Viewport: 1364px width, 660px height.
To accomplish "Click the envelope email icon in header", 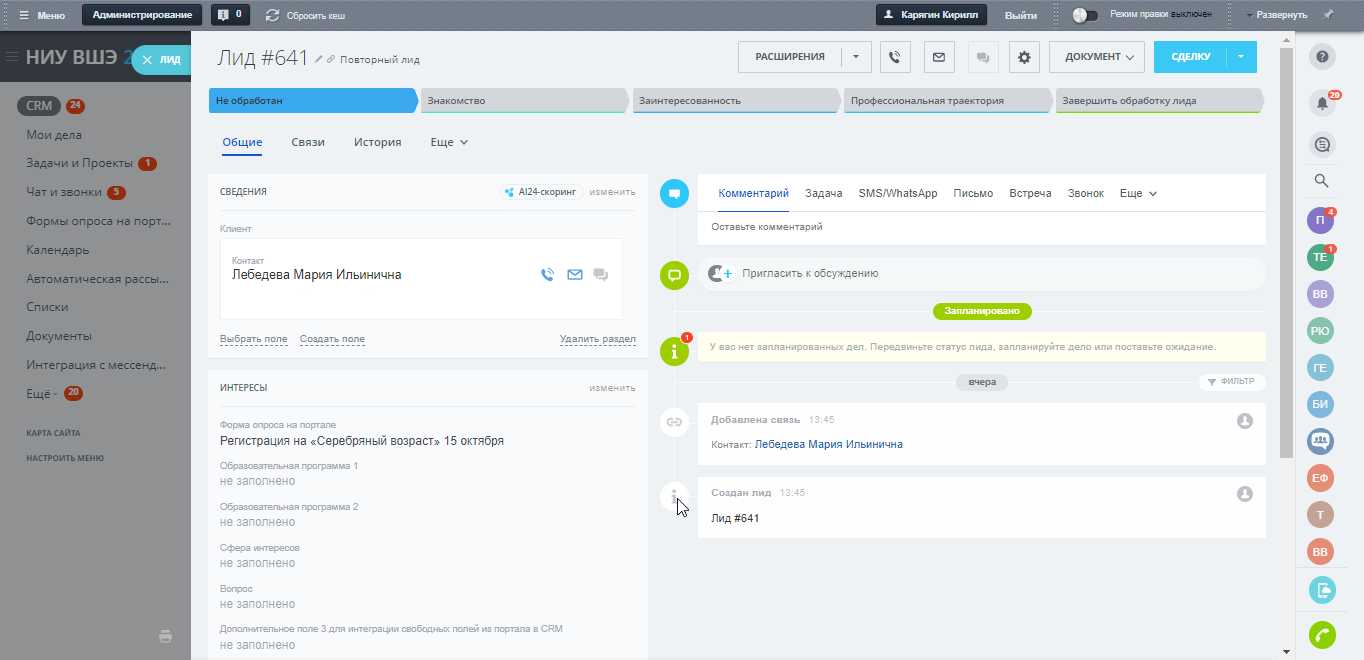I will [x=938, y=57].
